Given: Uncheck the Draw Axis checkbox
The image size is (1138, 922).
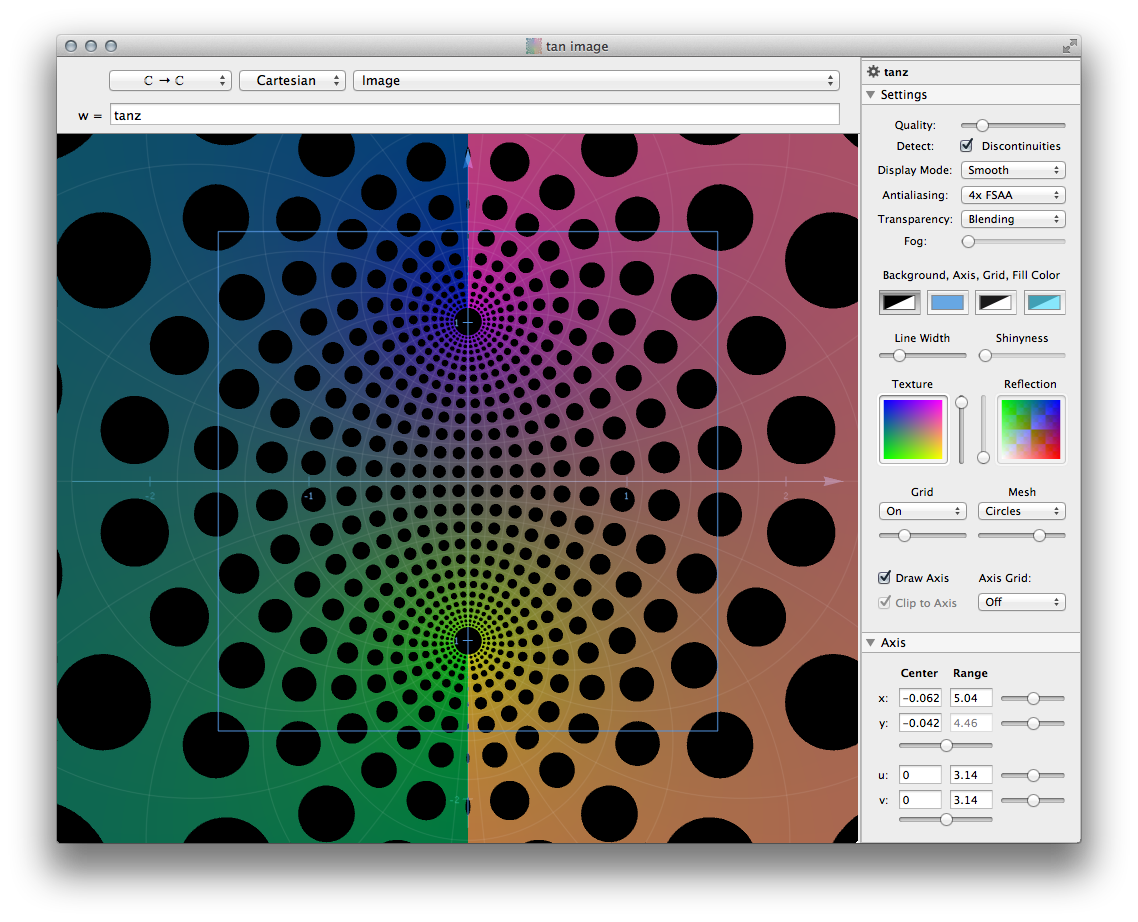Looking at the screenshot, I should click(x=884, y=578).
